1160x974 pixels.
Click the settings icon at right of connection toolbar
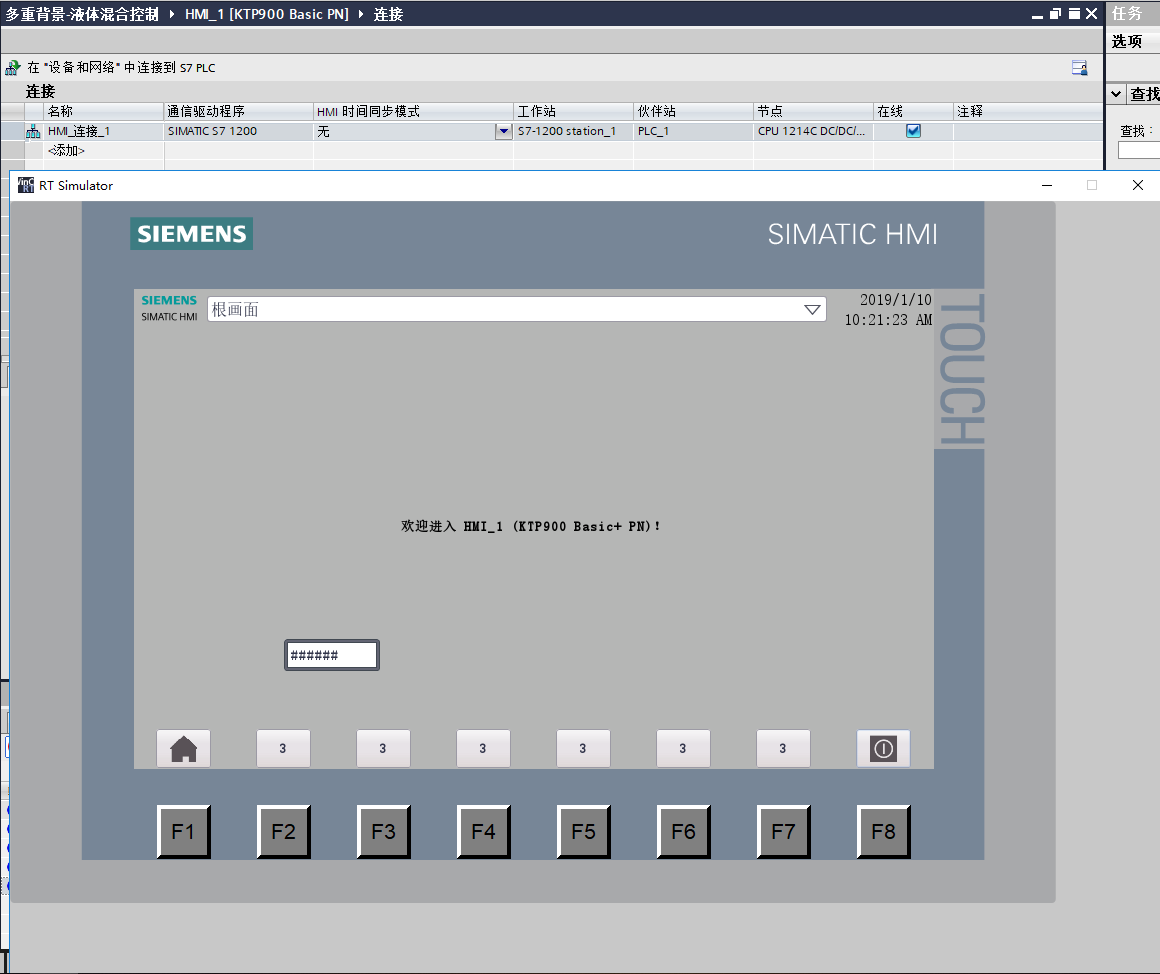1079,68
